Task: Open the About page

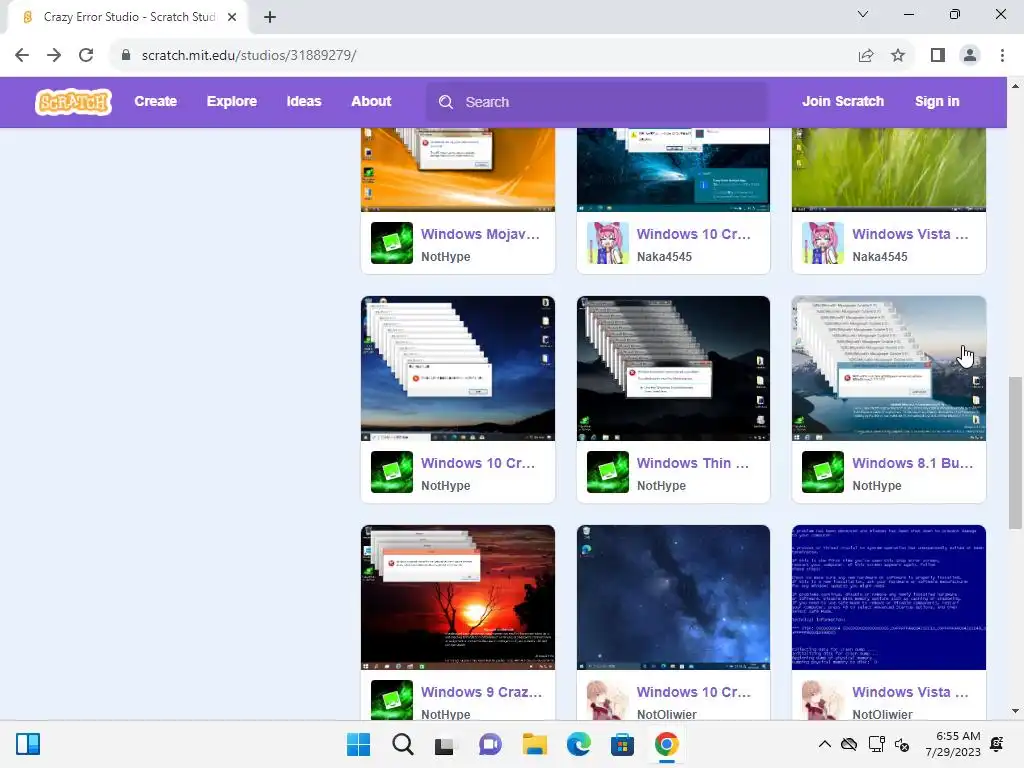Action: click(371, 101)
